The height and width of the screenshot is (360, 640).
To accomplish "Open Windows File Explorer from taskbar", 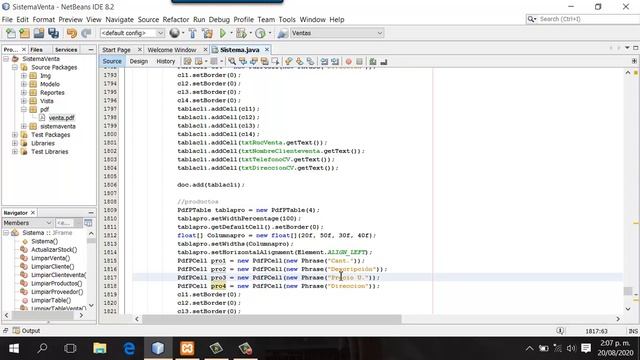I will (x=100, y=348).
